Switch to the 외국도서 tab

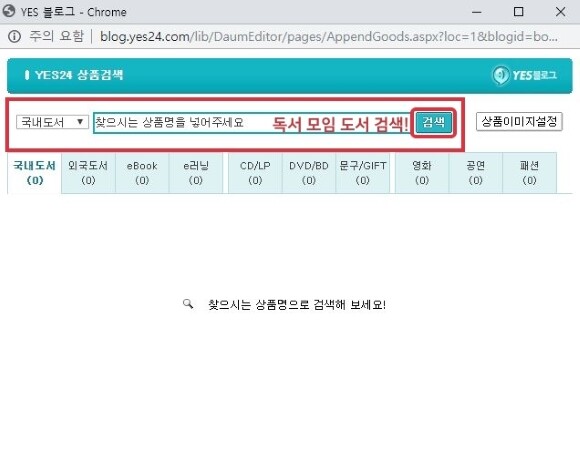88,173
